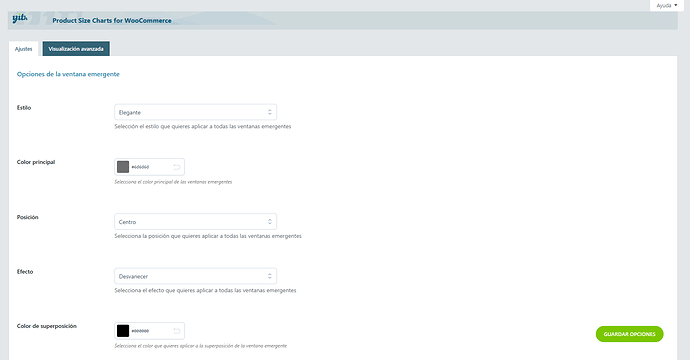
Task: Click Product Size Charts for WooCommerce title
Action: (112, 20)
